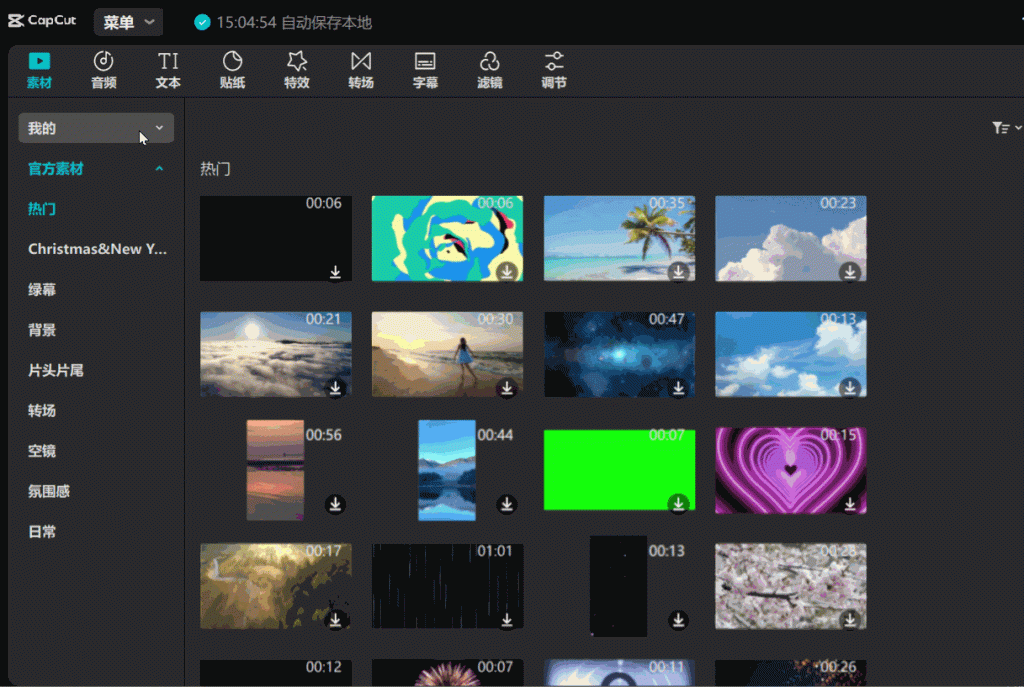
Task: Expand the 我的 dropdown selector
Action: pos(96,128)
